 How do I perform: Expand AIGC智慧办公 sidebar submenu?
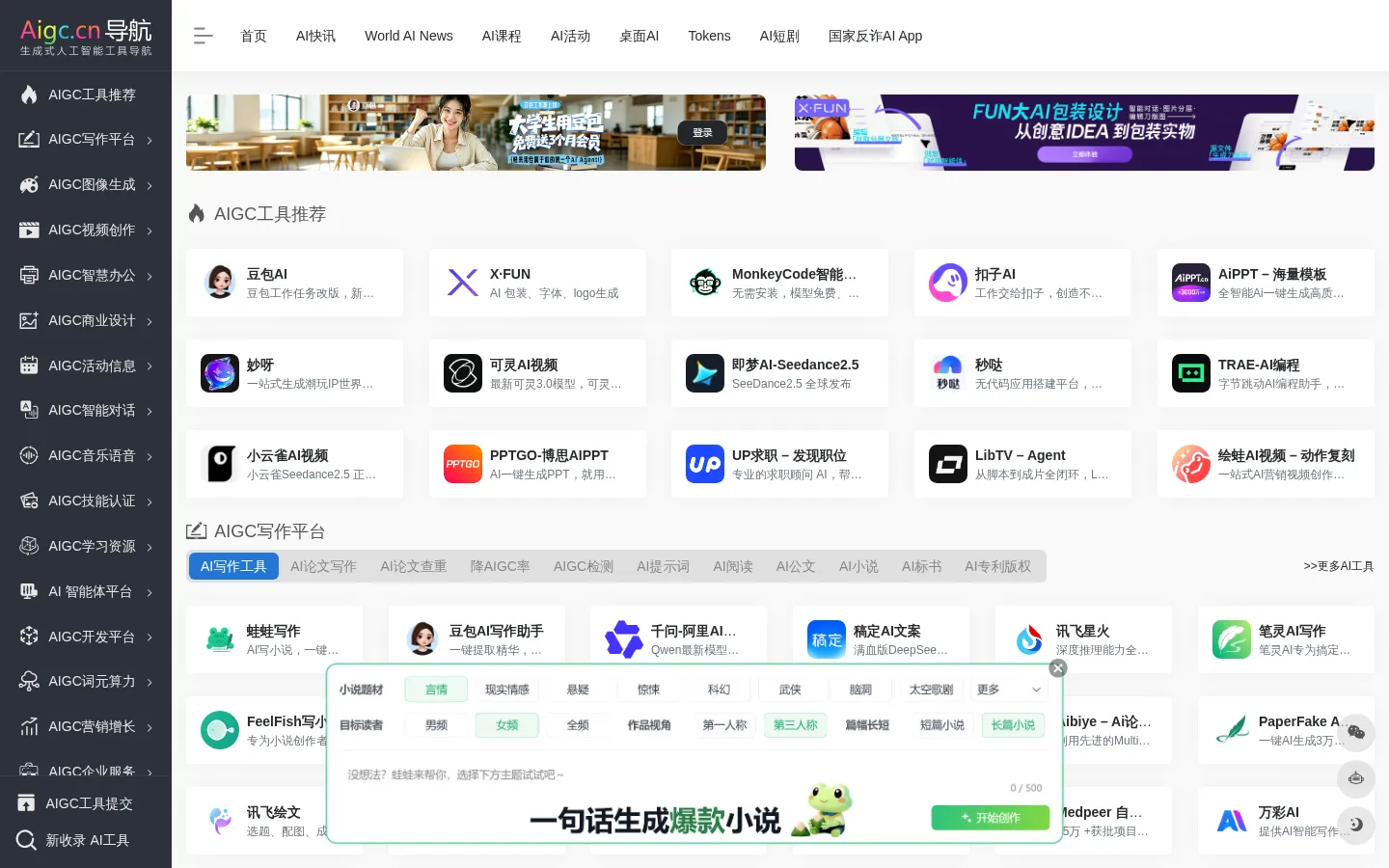coord(150,277)
